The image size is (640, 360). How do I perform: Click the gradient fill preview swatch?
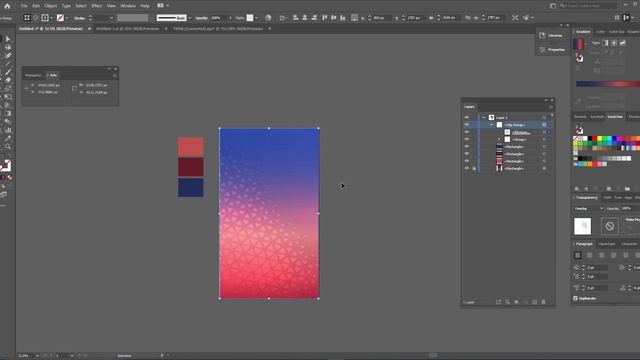click(x=578, y=44)
